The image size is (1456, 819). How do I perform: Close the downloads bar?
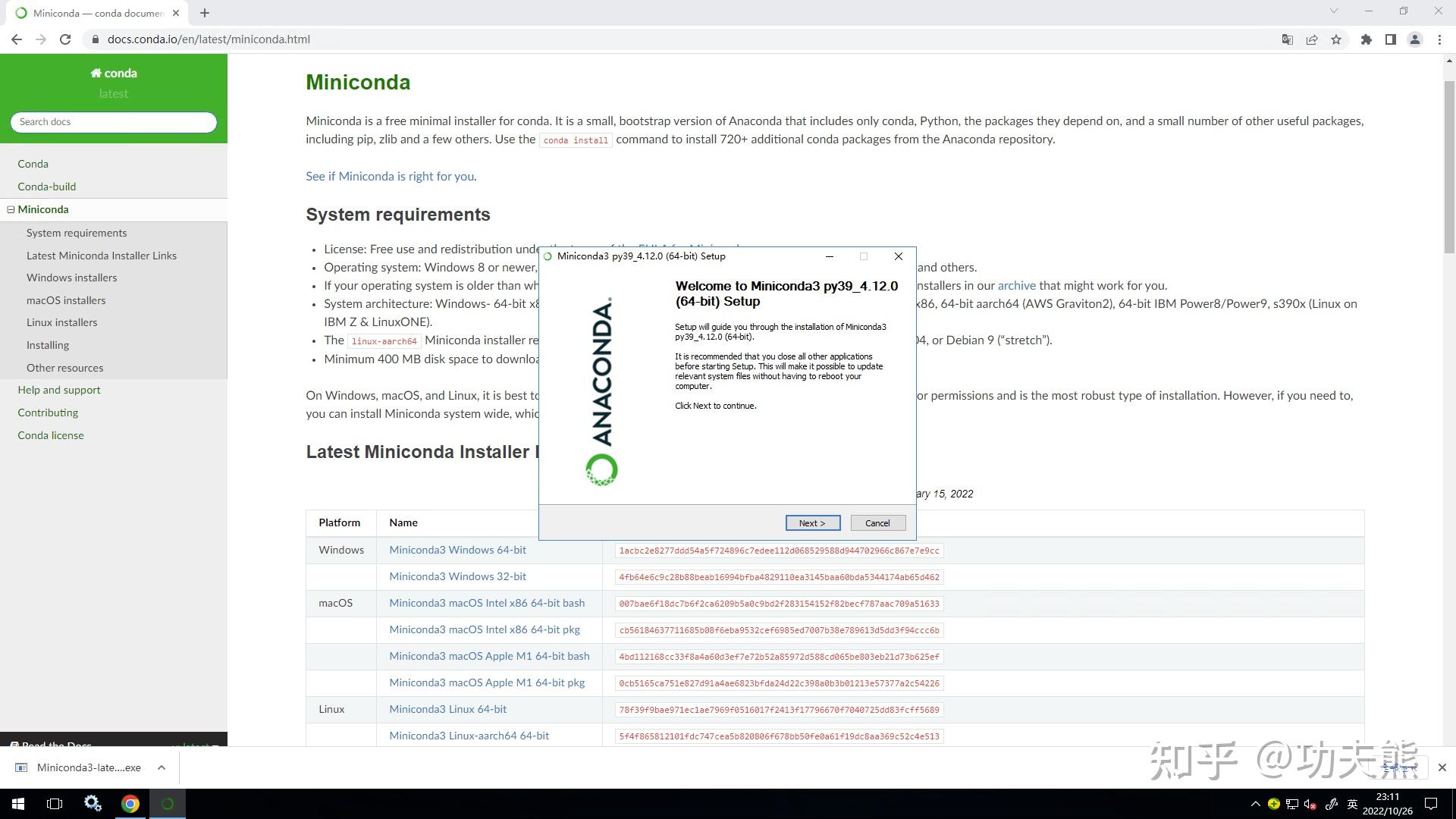[x=1442, y=767]
